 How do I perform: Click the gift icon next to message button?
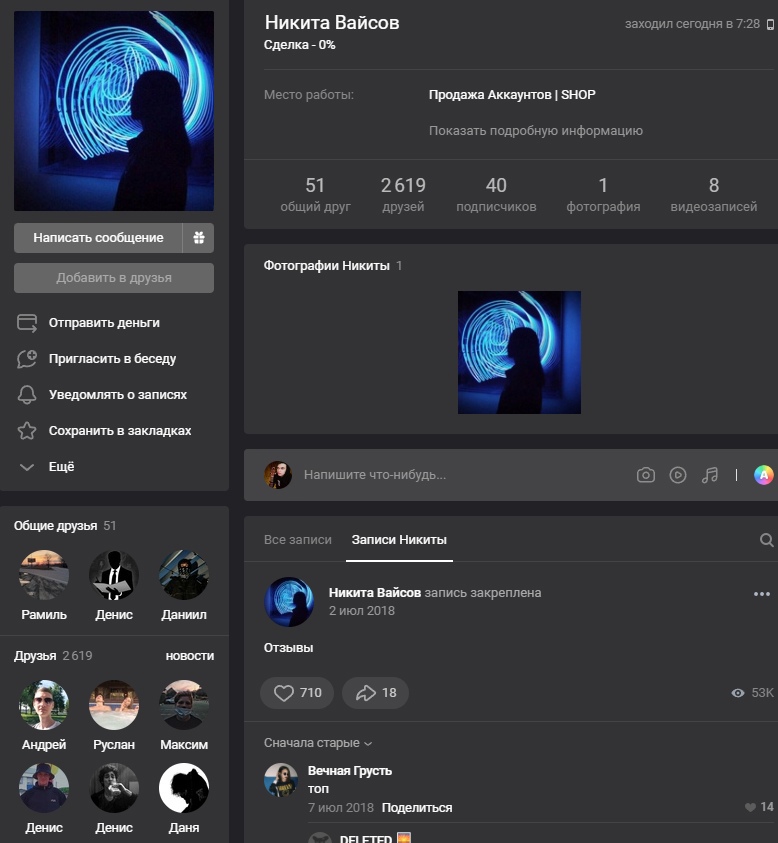tap(198, 237)
